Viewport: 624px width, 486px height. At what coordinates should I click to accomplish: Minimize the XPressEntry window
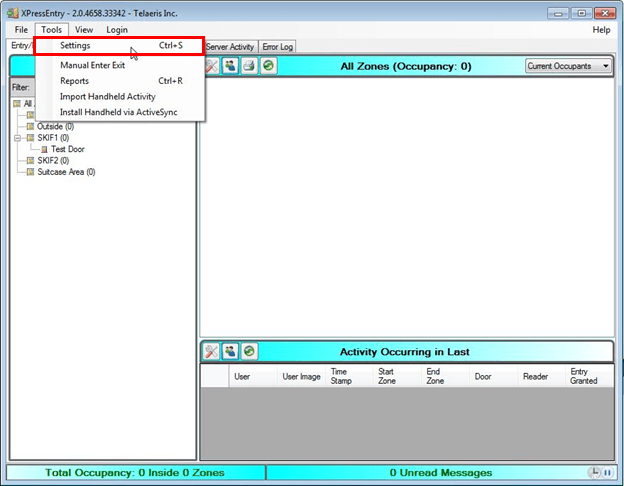558,14
